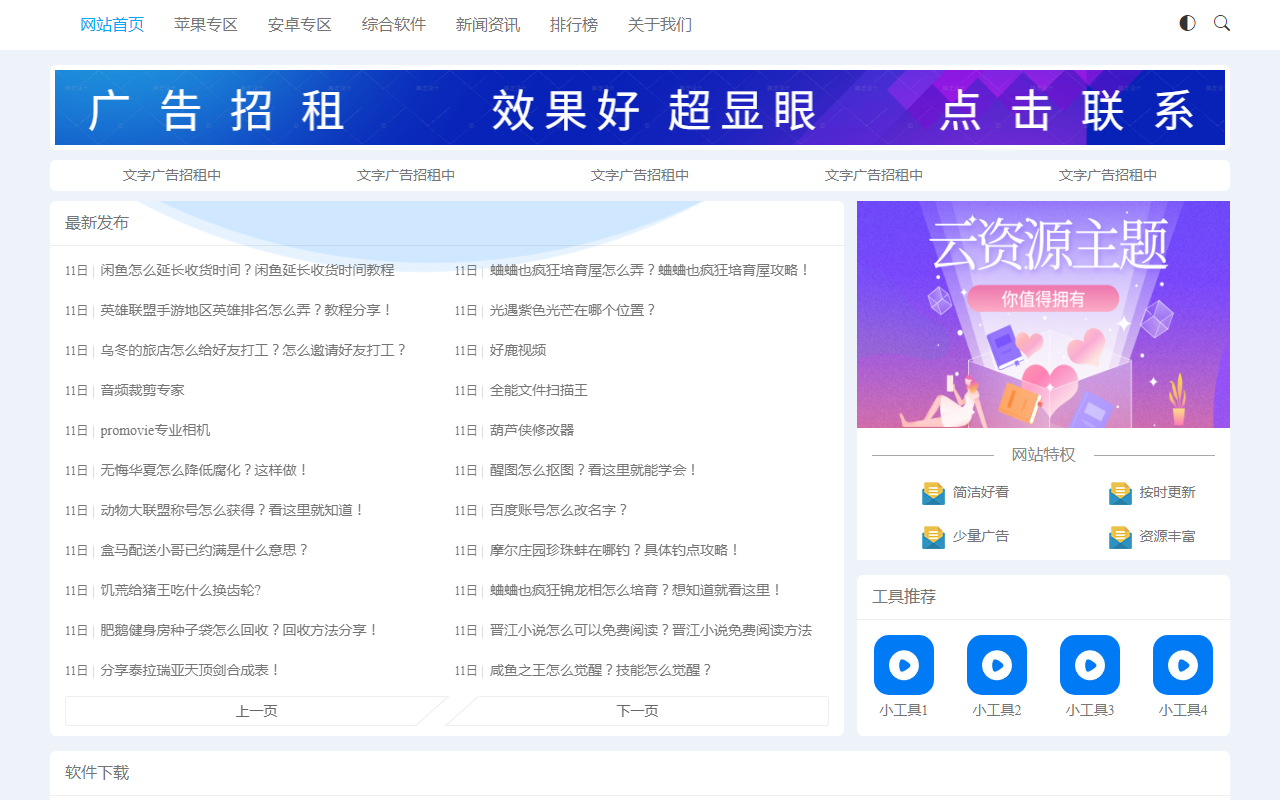Go to next page with 下一页
The width and height of the screenshot is (1280, 800).
637,711
